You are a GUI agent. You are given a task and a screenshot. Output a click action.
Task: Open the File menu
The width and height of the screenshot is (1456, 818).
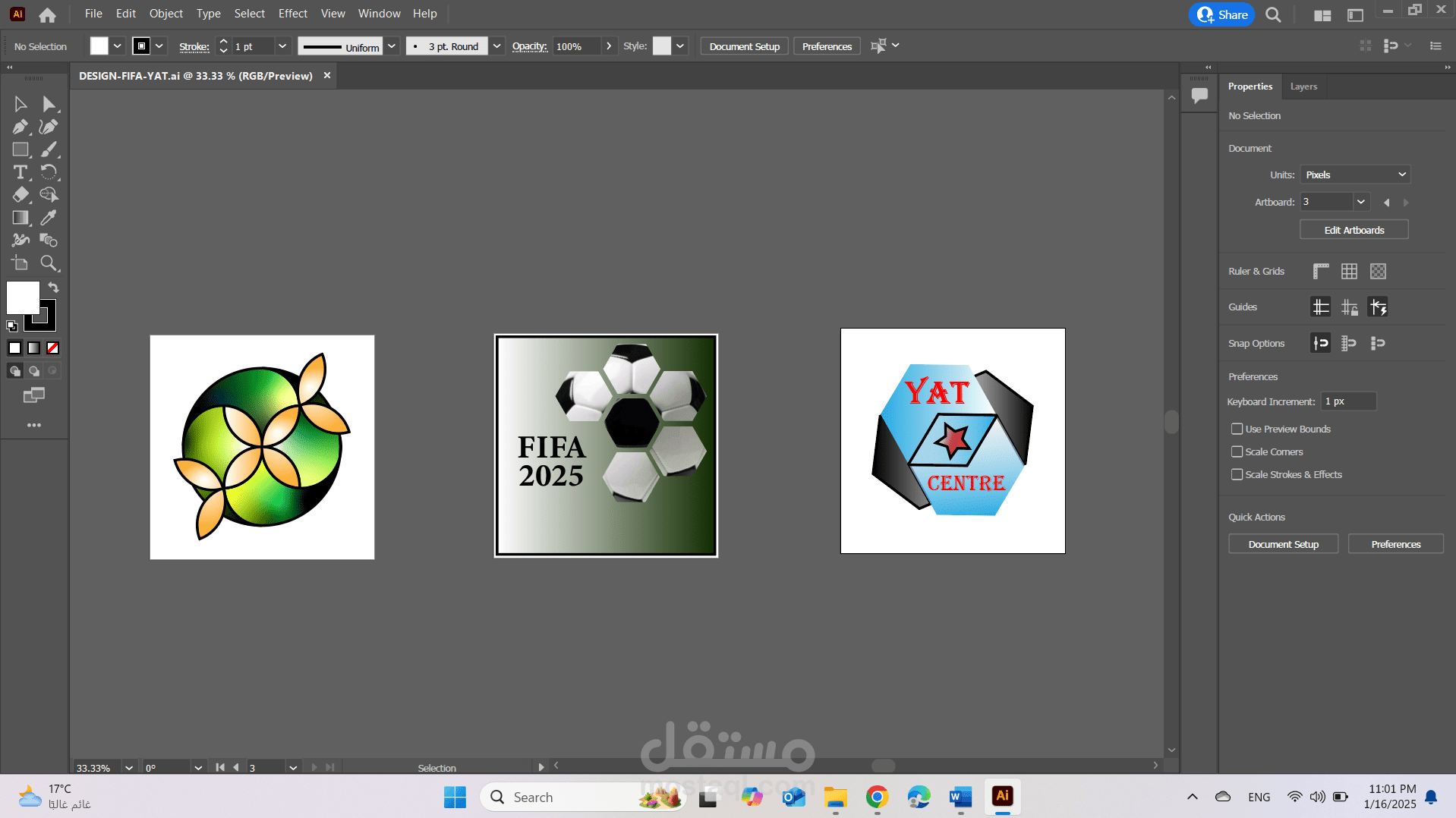[93, 14]
